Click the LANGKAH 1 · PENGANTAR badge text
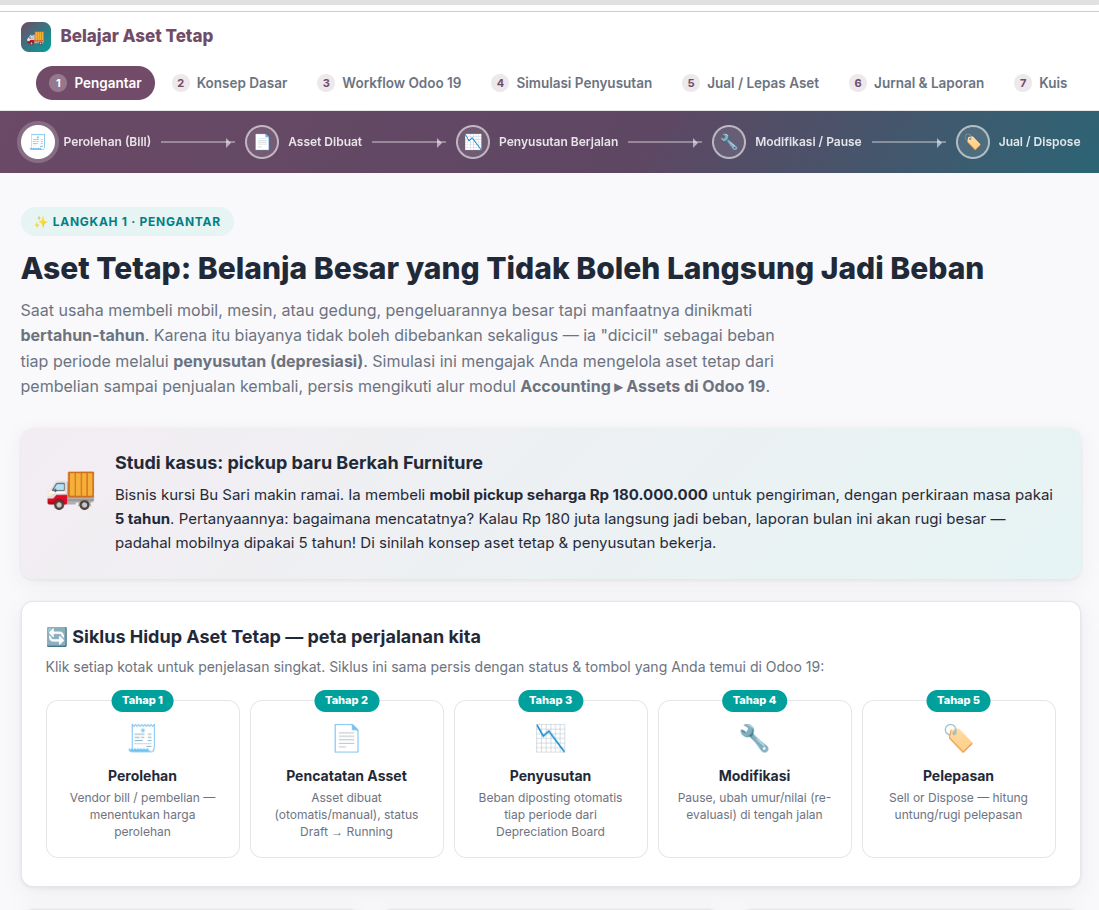 click(x=137, y=222)
